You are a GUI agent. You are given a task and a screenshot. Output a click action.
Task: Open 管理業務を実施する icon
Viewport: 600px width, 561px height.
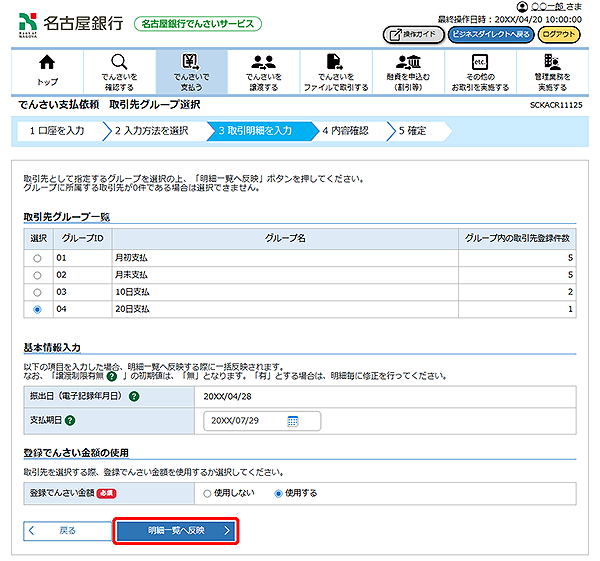click(x=551, y=63)
